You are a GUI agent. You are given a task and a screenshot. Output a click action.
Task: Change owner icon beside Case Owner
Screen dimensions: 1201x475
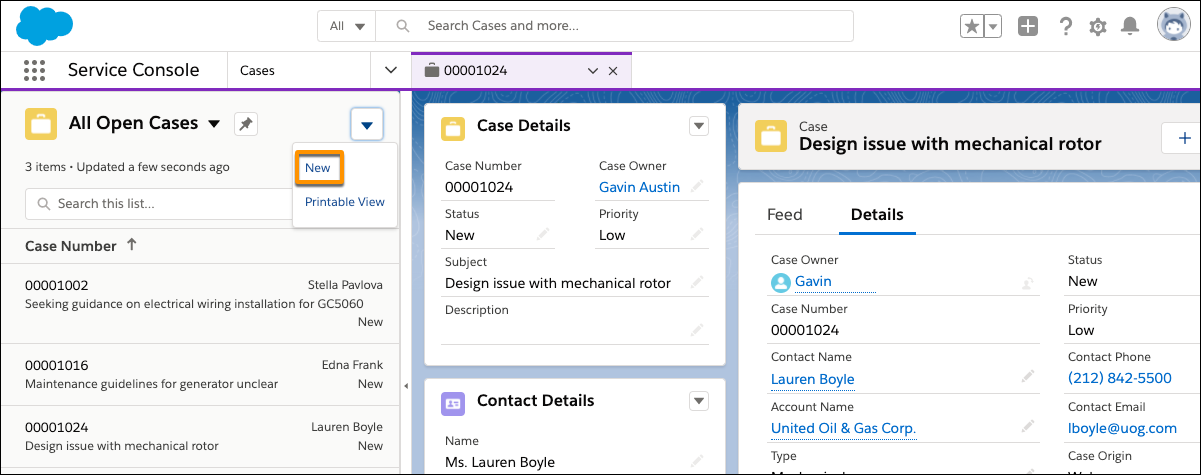click(x=1027, y=283)
